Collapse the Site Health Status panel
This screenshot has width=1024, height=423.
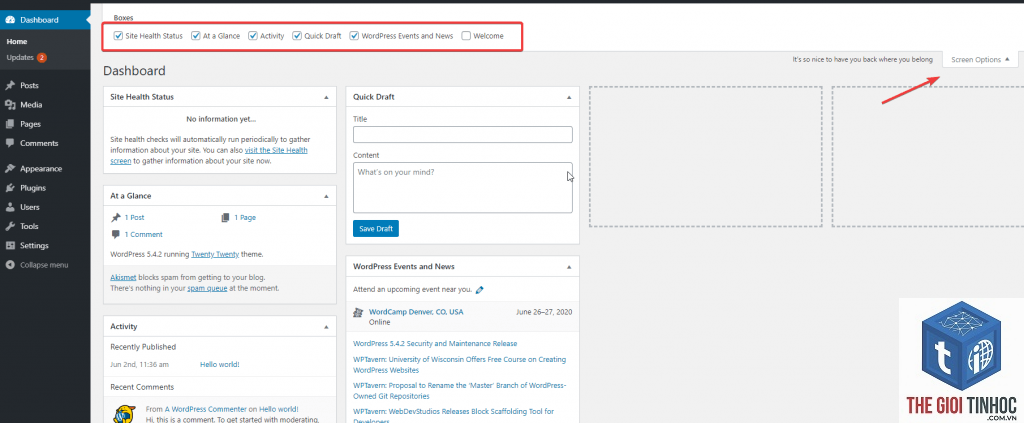click(x=326, y=97)
